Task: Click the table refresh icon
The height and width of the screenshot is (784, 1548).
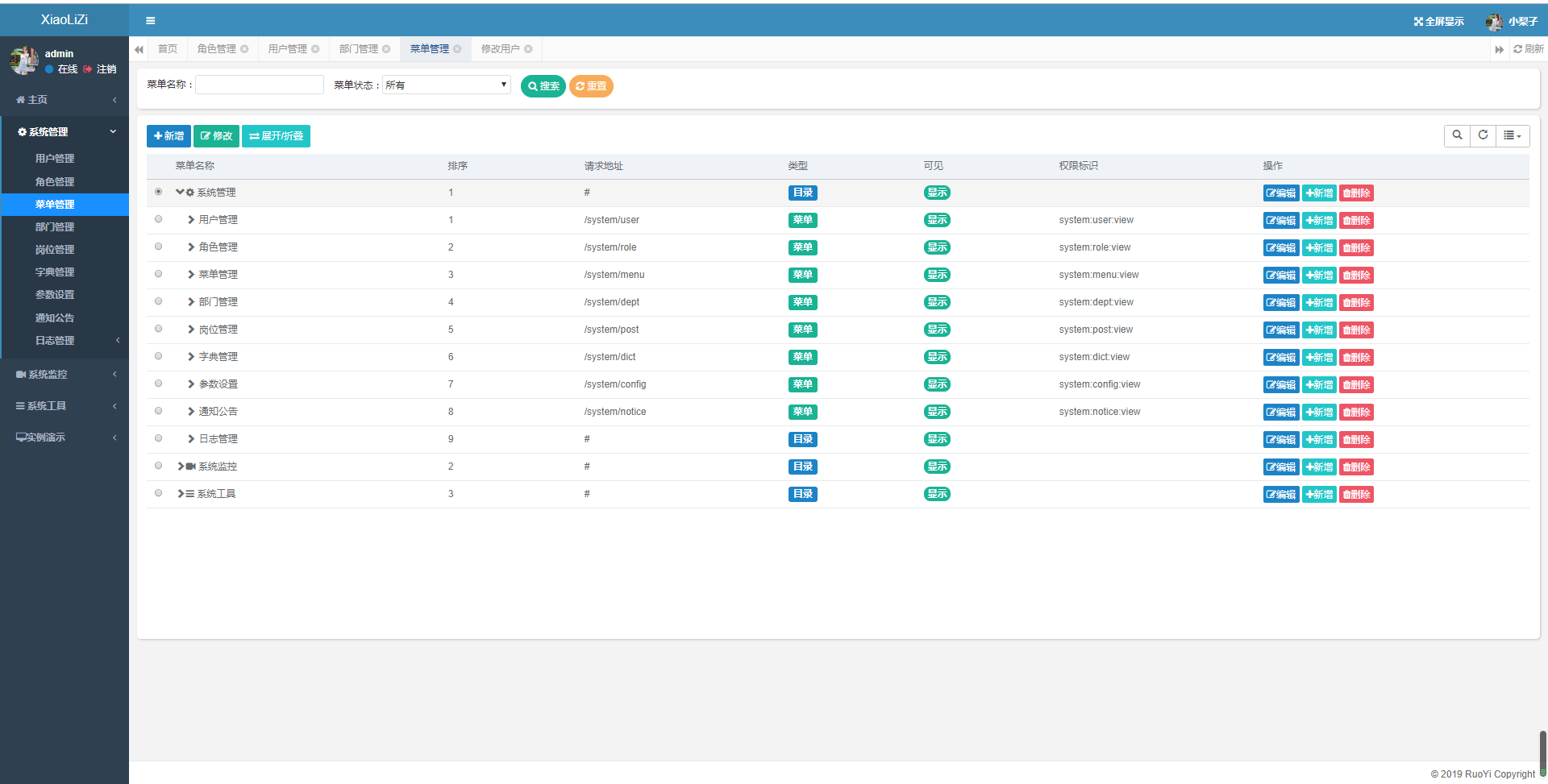Action: pos(1483,135)
